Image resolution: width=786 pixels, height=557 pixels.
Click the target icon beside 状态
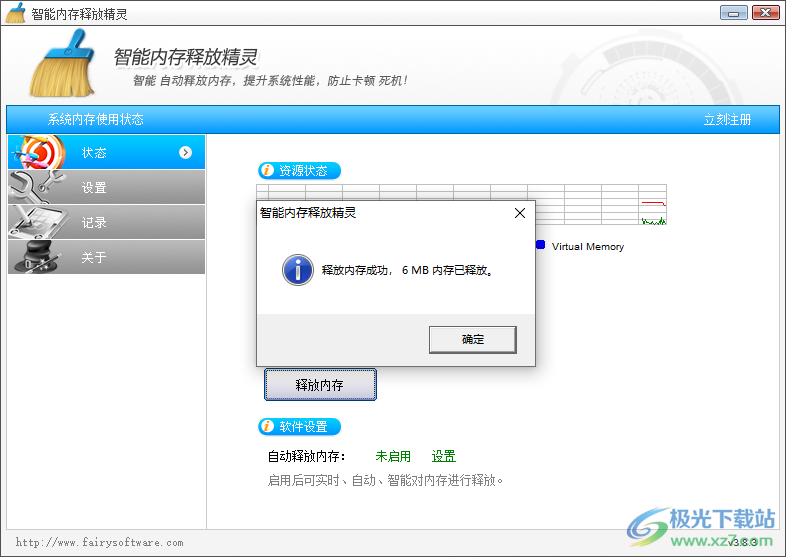36,153
